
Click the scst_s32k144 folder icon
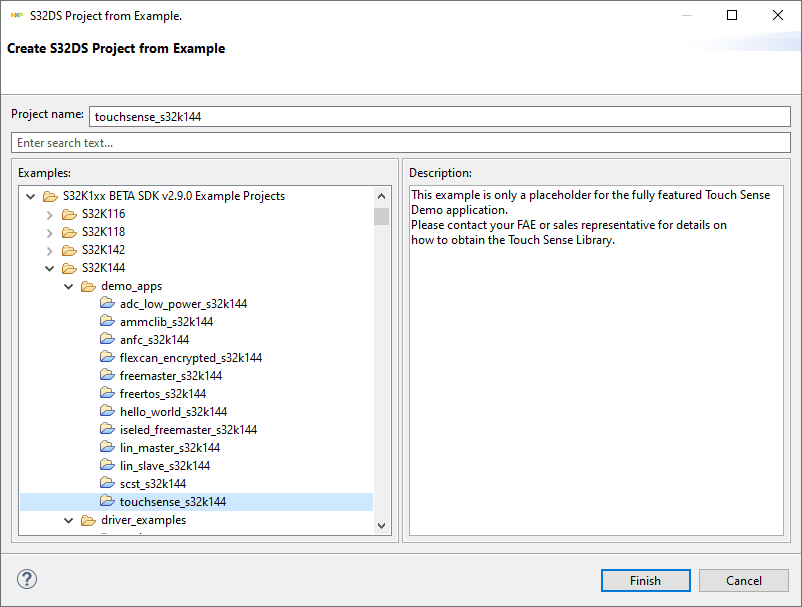tap(107, 483)
